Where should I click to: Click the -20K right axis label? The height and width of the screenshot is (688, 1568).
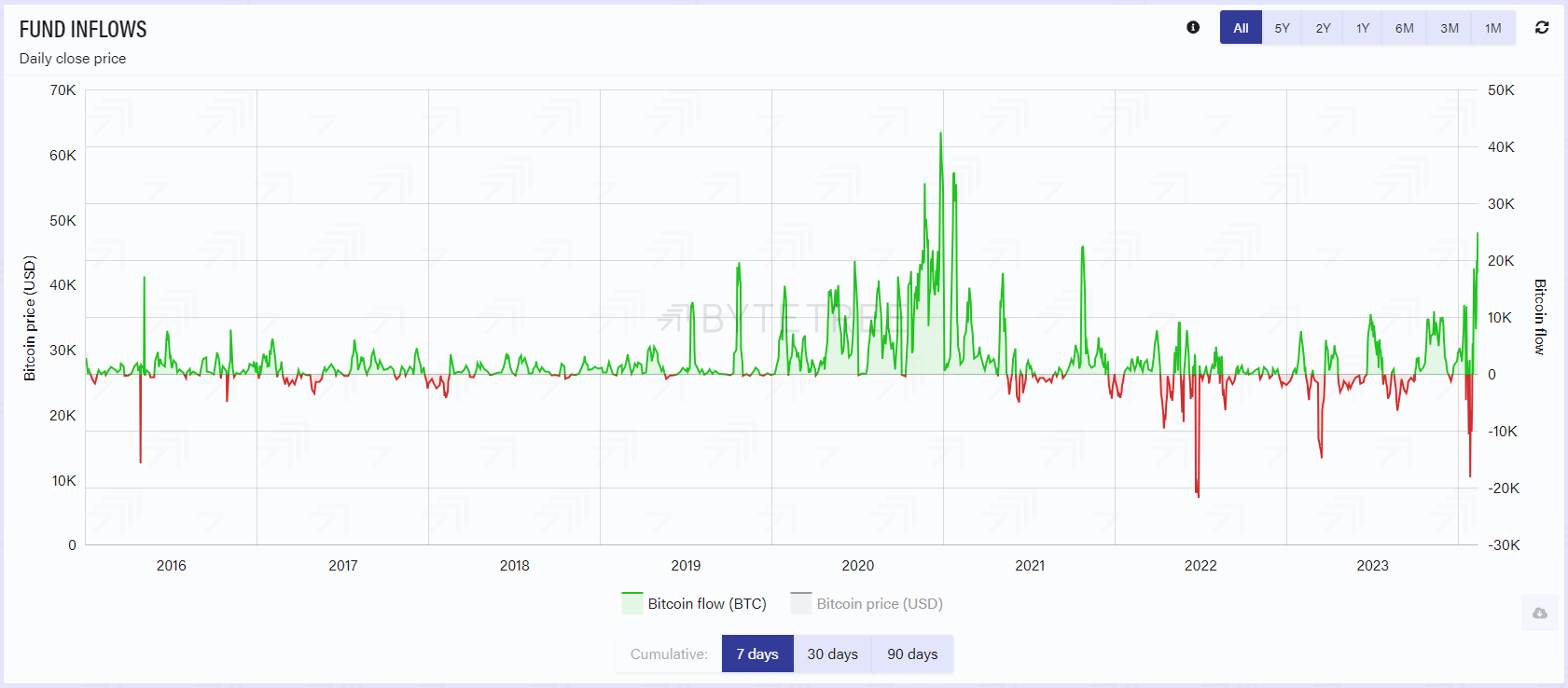point(1504,488)
